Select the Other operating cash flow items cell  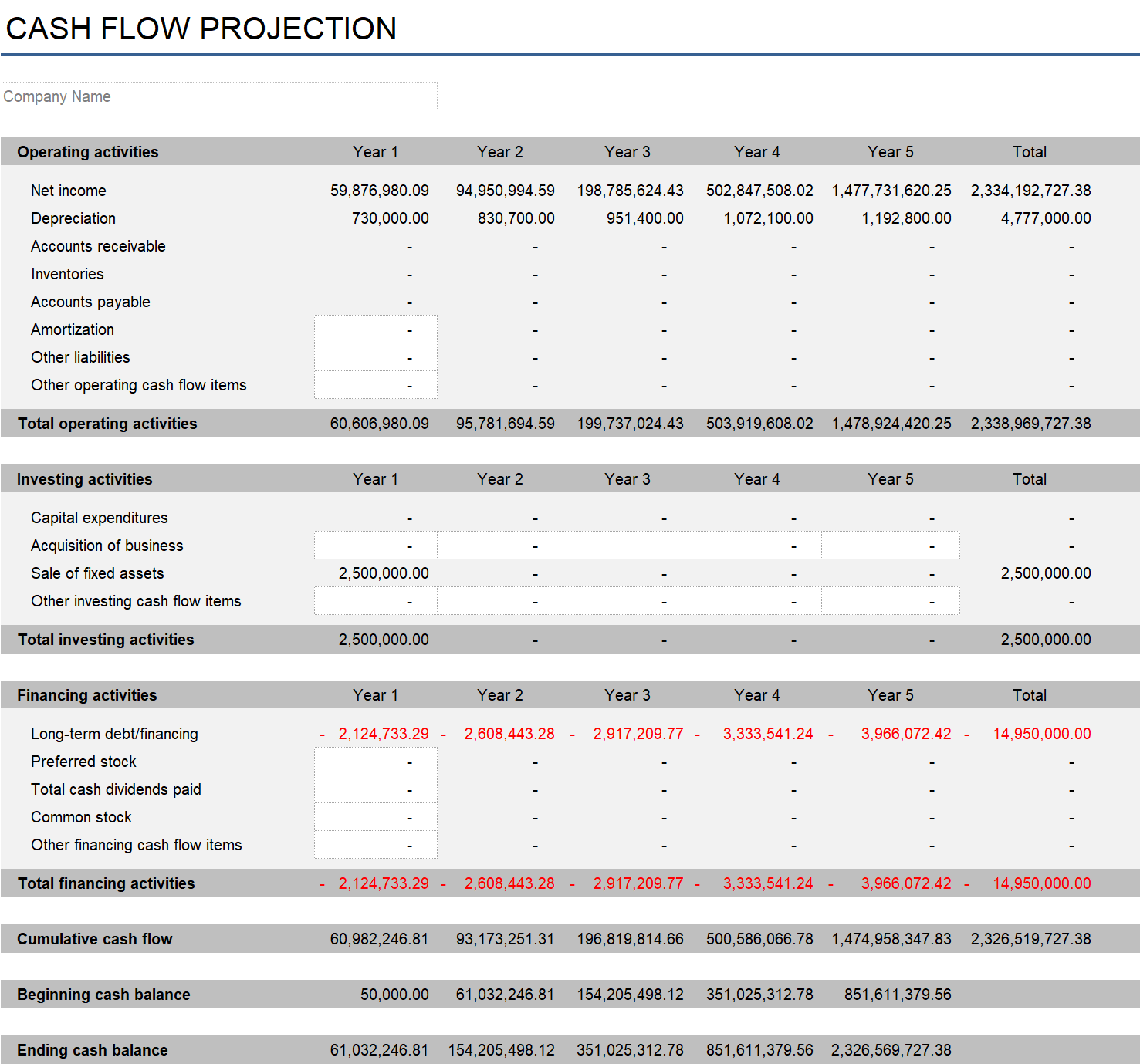pos(375,384)
